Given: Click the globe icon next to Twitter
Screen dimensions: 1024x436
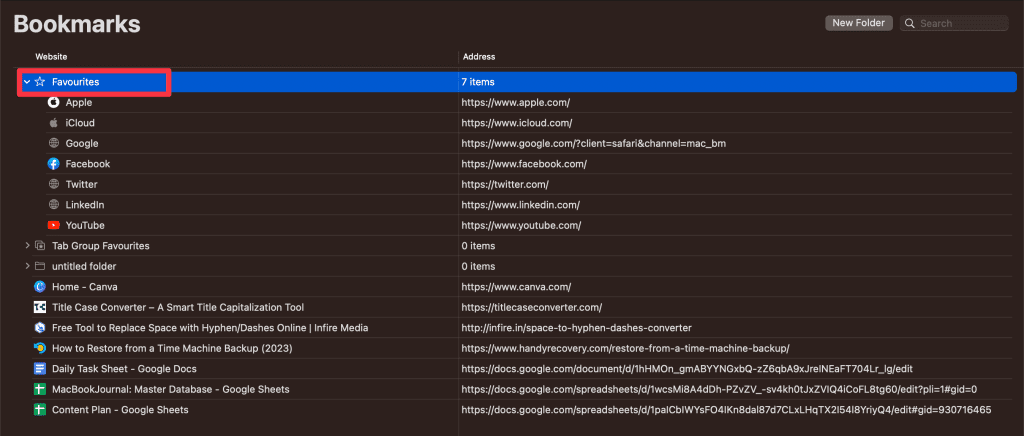Looking at the screenshot, I should click(x=54, y=185).
